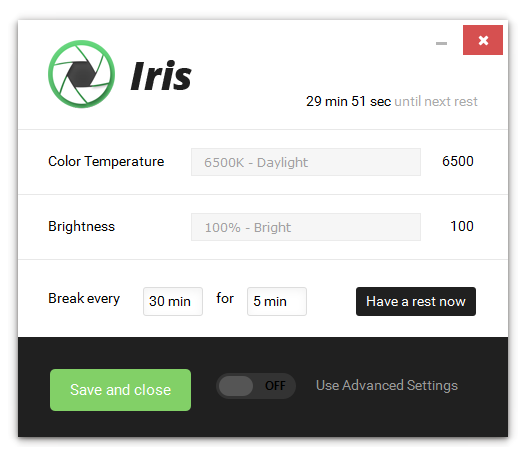This screenshot has width=526, height=460.
Task: Open the Brightness 100% - Bright dropdown
Action: coord(306,227)
